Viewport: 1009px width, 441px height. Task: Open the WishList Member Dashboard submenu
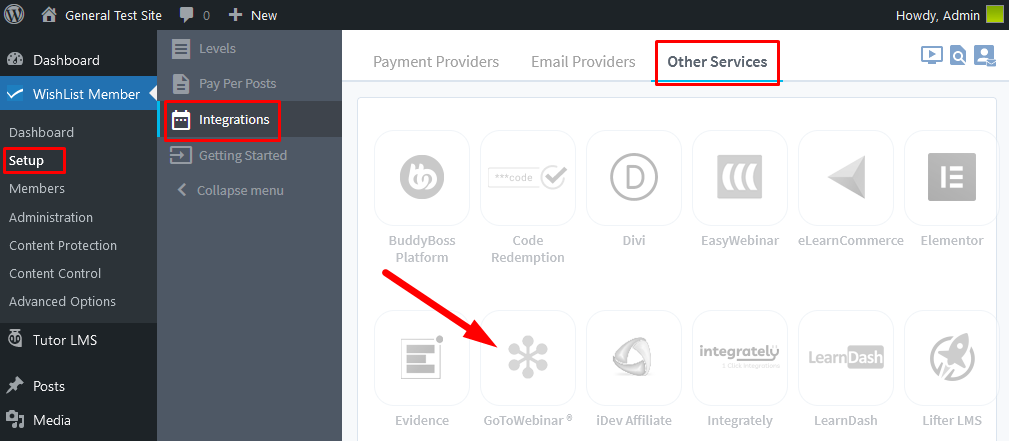[41, 132]
